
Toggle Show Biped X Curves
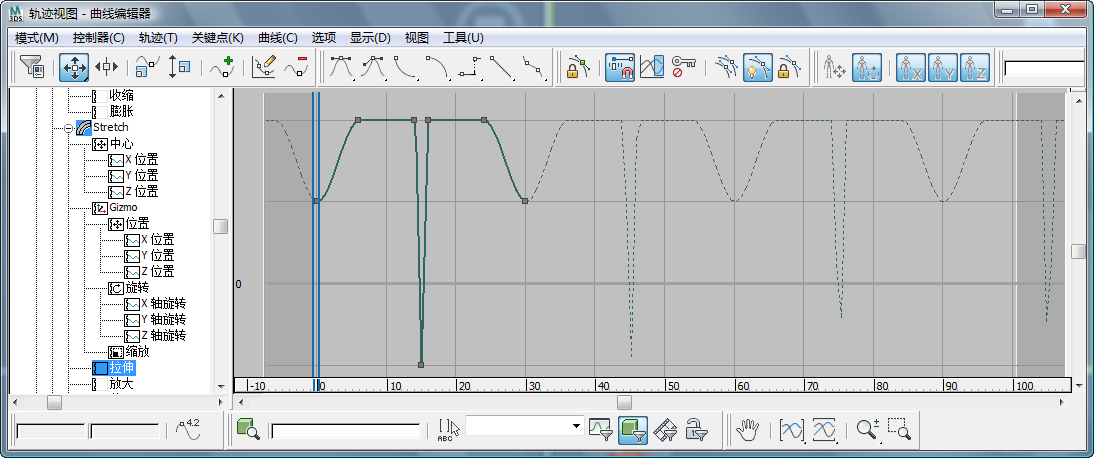pos(911,68)
